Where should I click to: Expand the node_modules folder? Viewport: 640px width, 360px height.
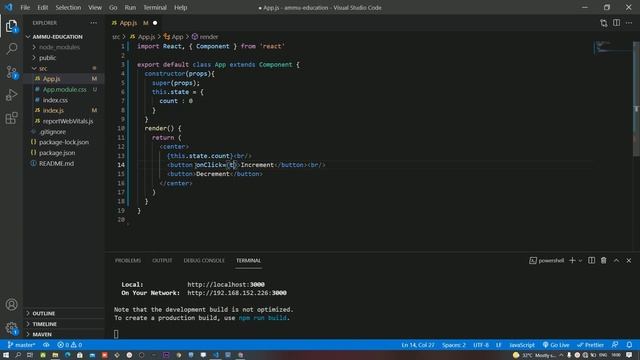[59, 47]
